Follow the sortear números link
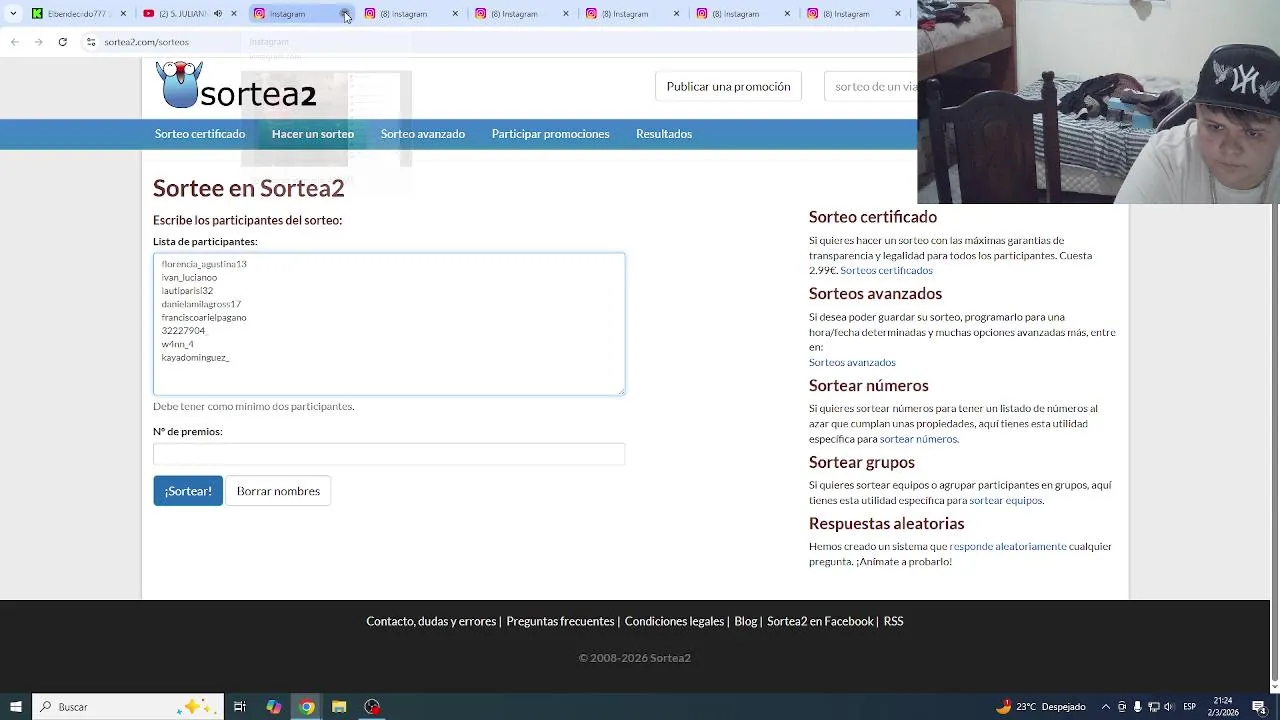Image resolution: width=1280 pixels, height=720 pixels. coord(918,439)
